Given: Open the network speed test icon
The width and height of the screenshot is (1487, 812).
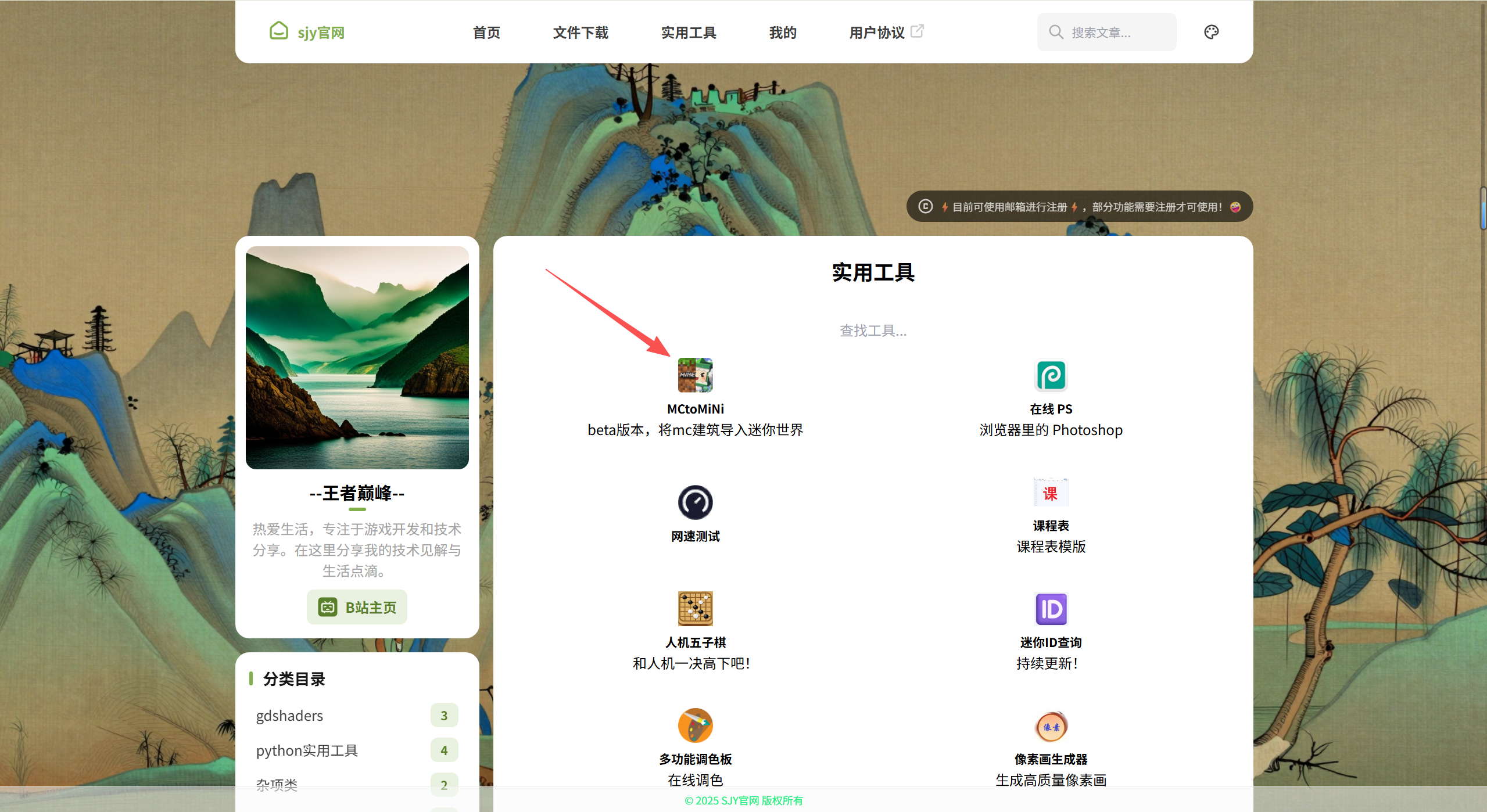Looking at the screenshot, I should coord(695,502).
